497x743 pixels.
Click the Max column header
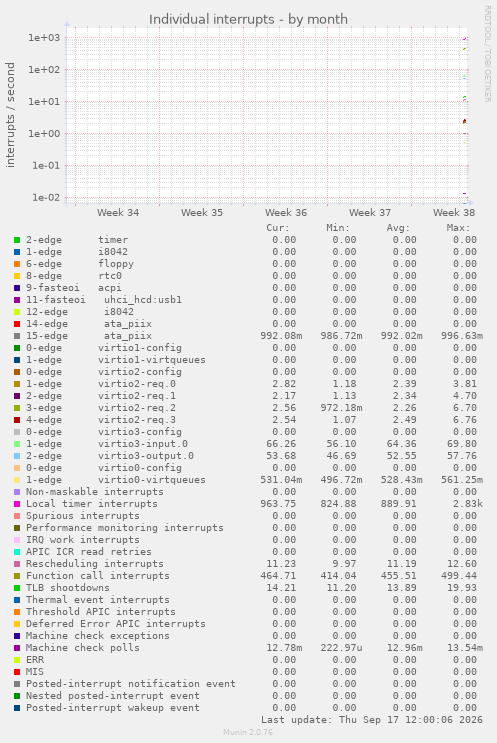[458, 228]
